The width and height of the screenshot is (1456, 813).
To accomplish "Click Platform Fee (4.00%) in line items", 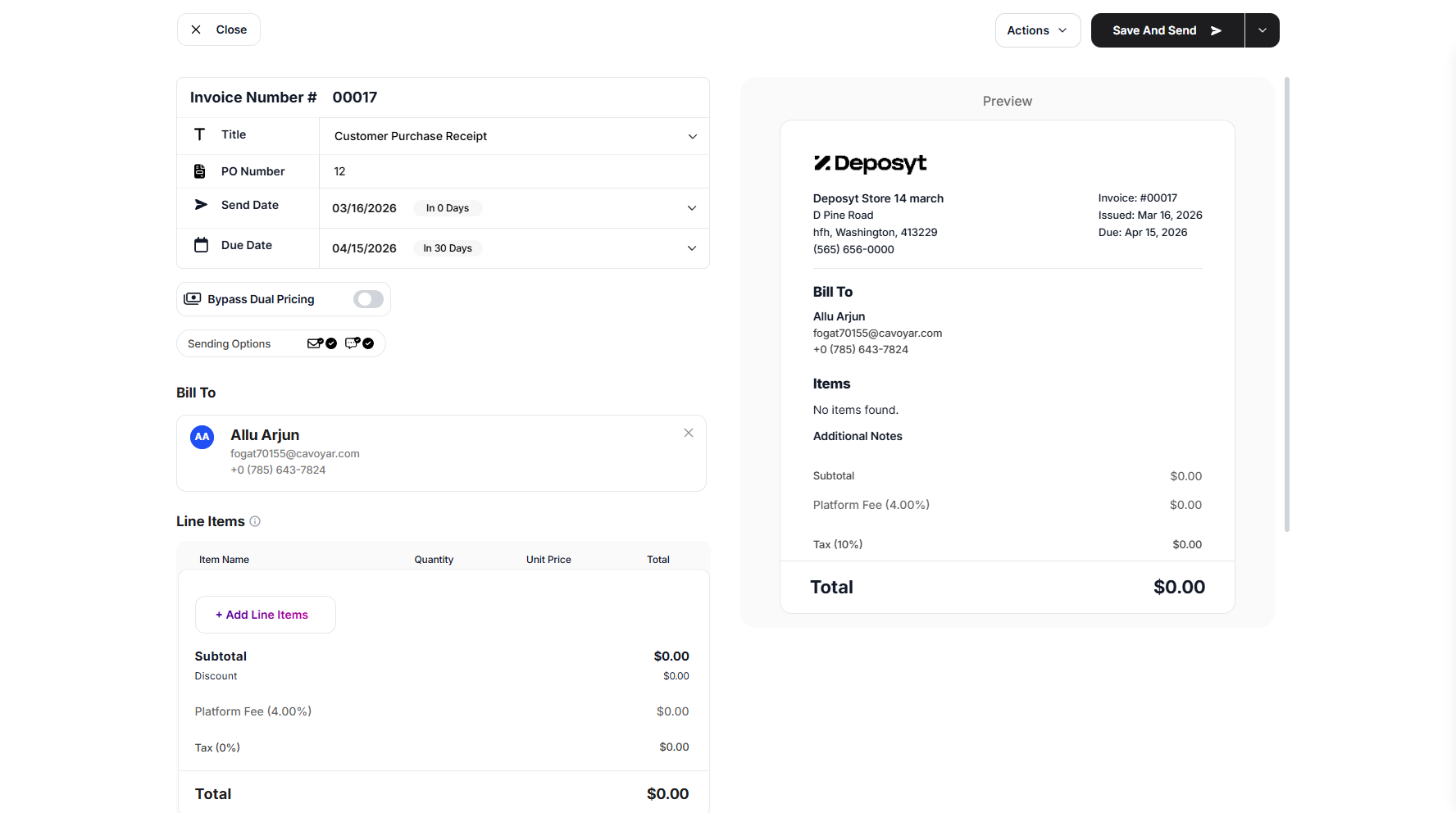I will point(253,711).
